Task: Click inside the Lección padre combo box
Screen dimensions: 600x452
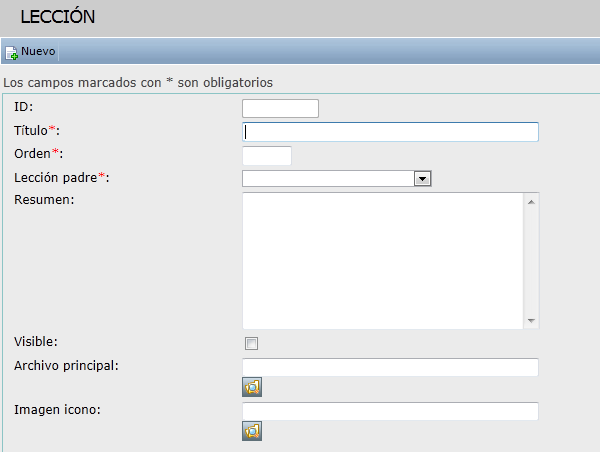Action: [x=328, y=179]
